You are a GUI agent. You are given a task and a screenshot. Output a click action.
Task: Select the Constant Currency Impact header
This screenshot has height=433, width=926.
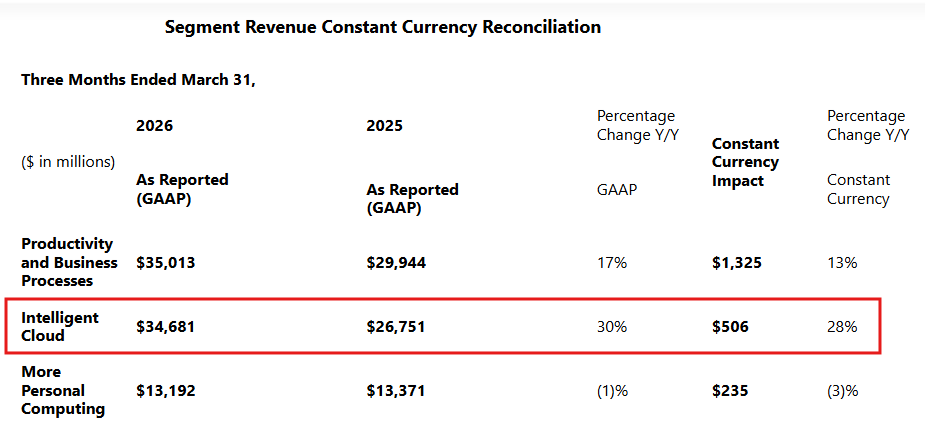click(x=745, y=162)
